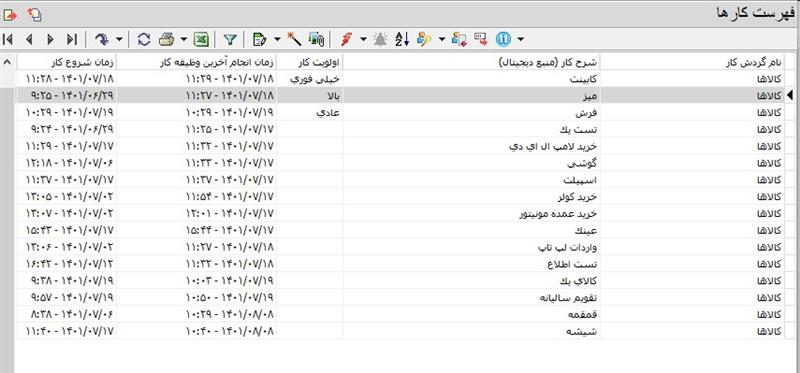
Task: Click last task time ۱۴۰۱/۰۸/۰۸ - ۱۰:۴۰
Action: tap(197, 331)
